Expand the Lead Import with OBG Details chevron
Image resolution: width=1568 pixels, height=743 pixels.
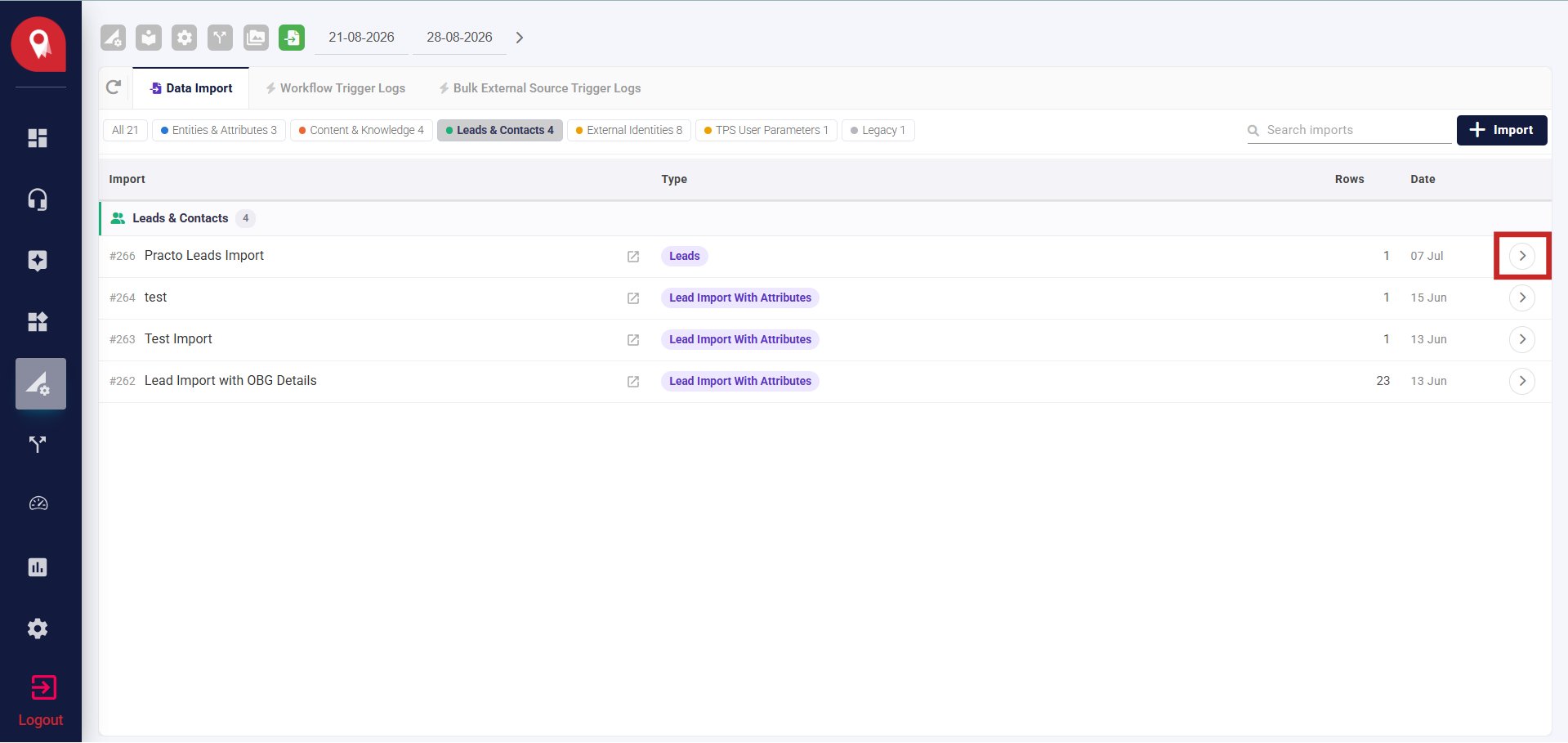coord(1522,381)
